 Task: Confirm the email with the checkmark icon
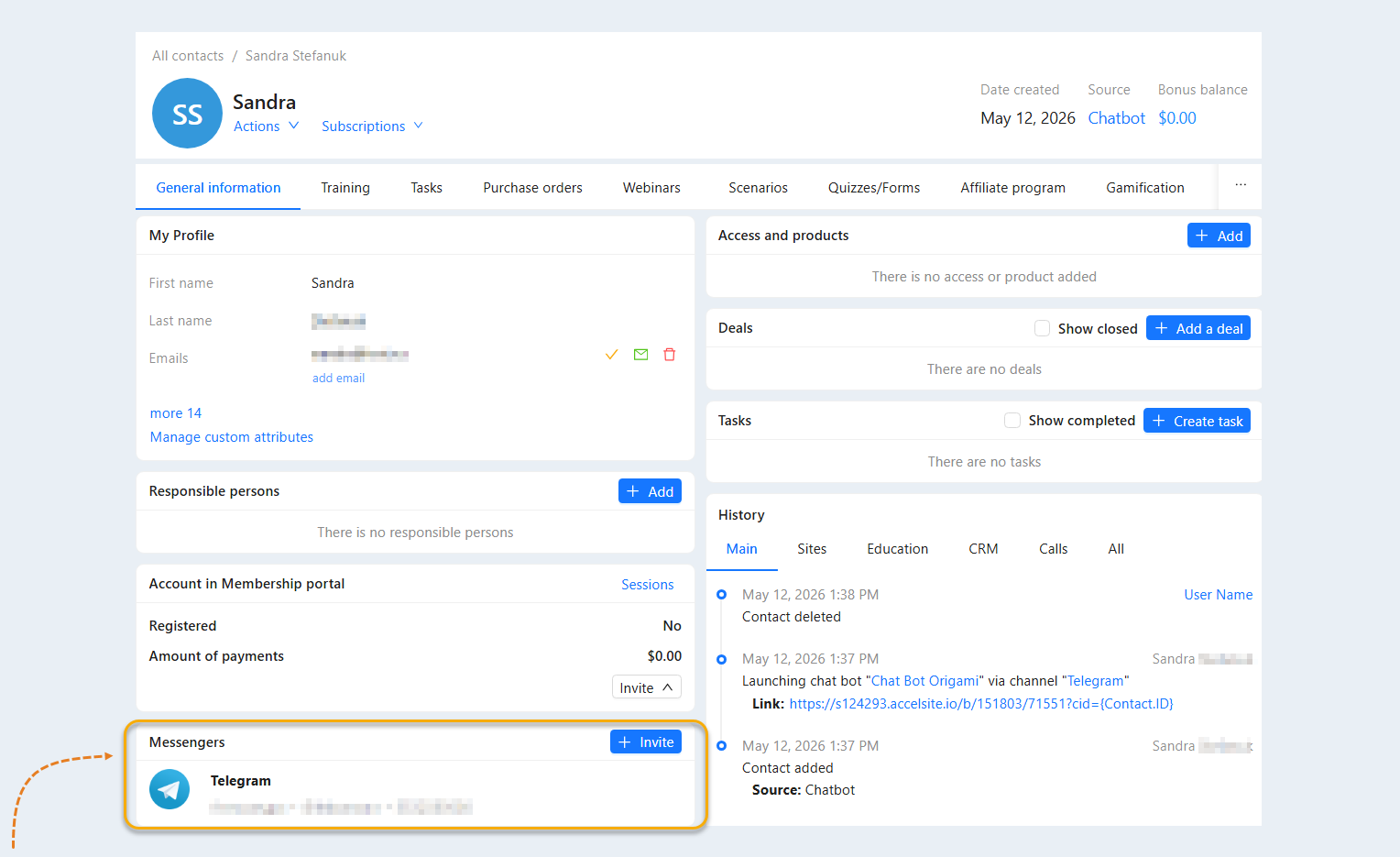(612, 355)
